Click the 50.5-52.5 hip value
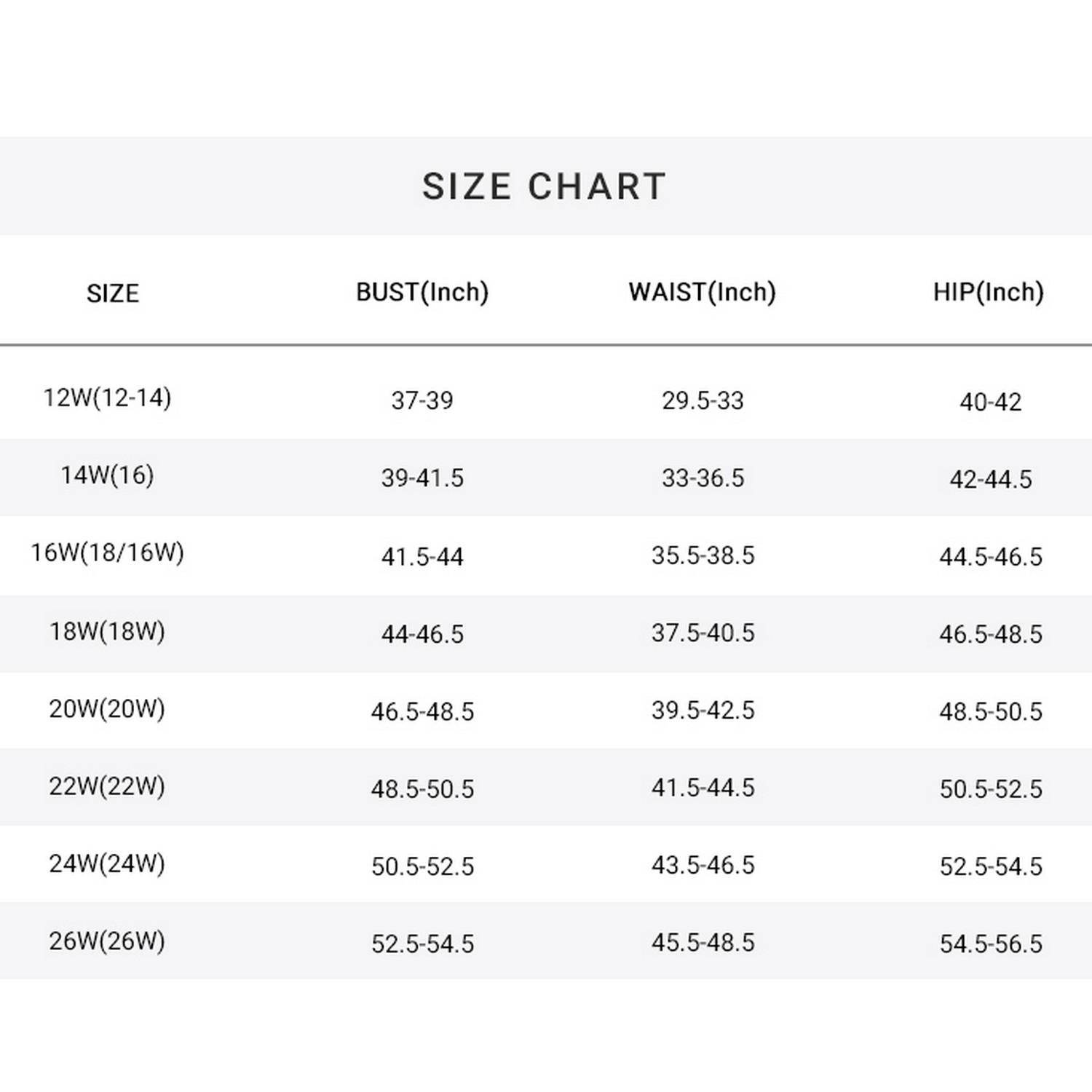The width and height of the screenshot is (1092, 1092). [x=990, y=789]
